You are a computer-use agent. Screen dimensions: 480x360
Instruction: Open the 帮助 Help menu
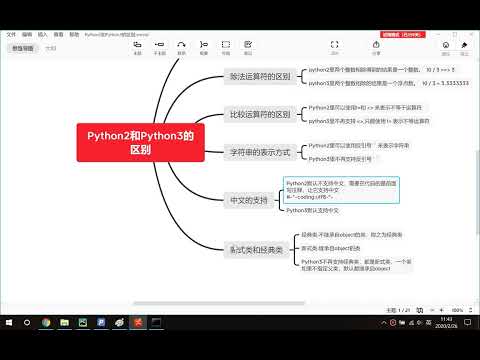click(x=74, y=34)
